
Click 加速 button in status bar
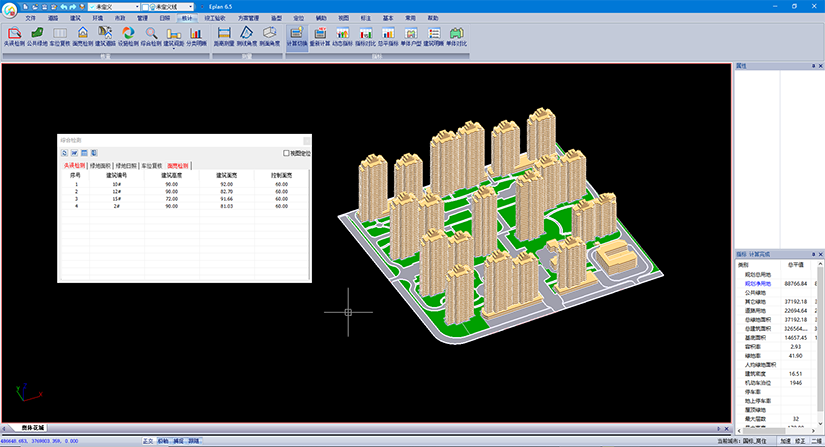click(x=786, y=440)
